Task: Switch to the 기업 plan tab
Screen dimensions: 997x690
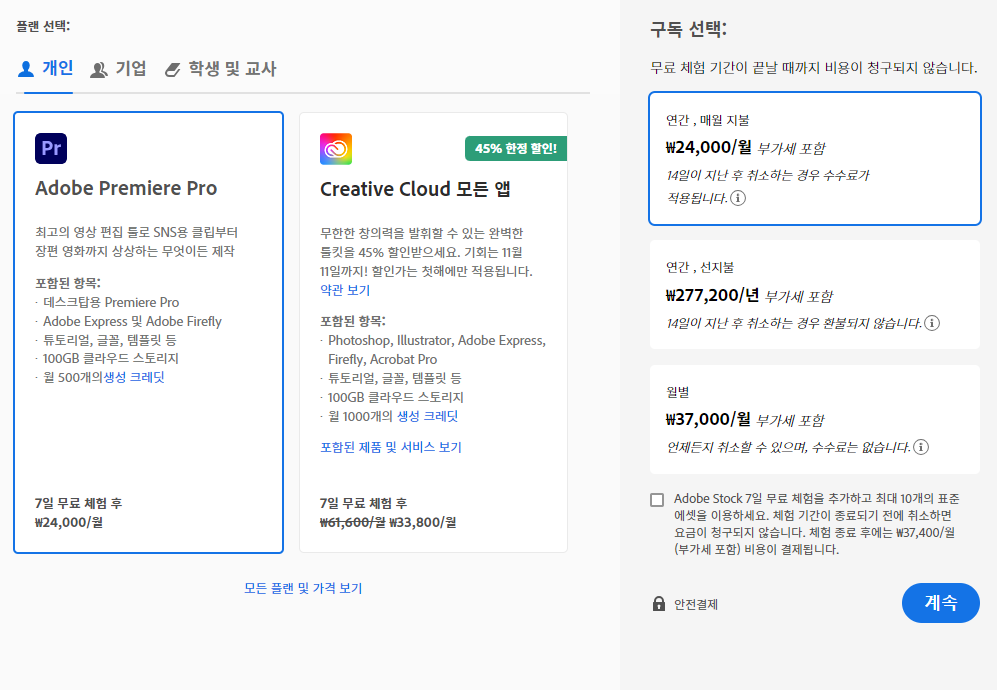Action: click(x=118, y=69)
